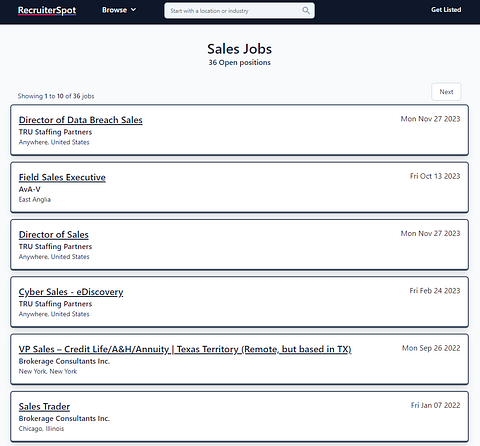Click the Chicago, Illinois location text

(x=41, y=429)
